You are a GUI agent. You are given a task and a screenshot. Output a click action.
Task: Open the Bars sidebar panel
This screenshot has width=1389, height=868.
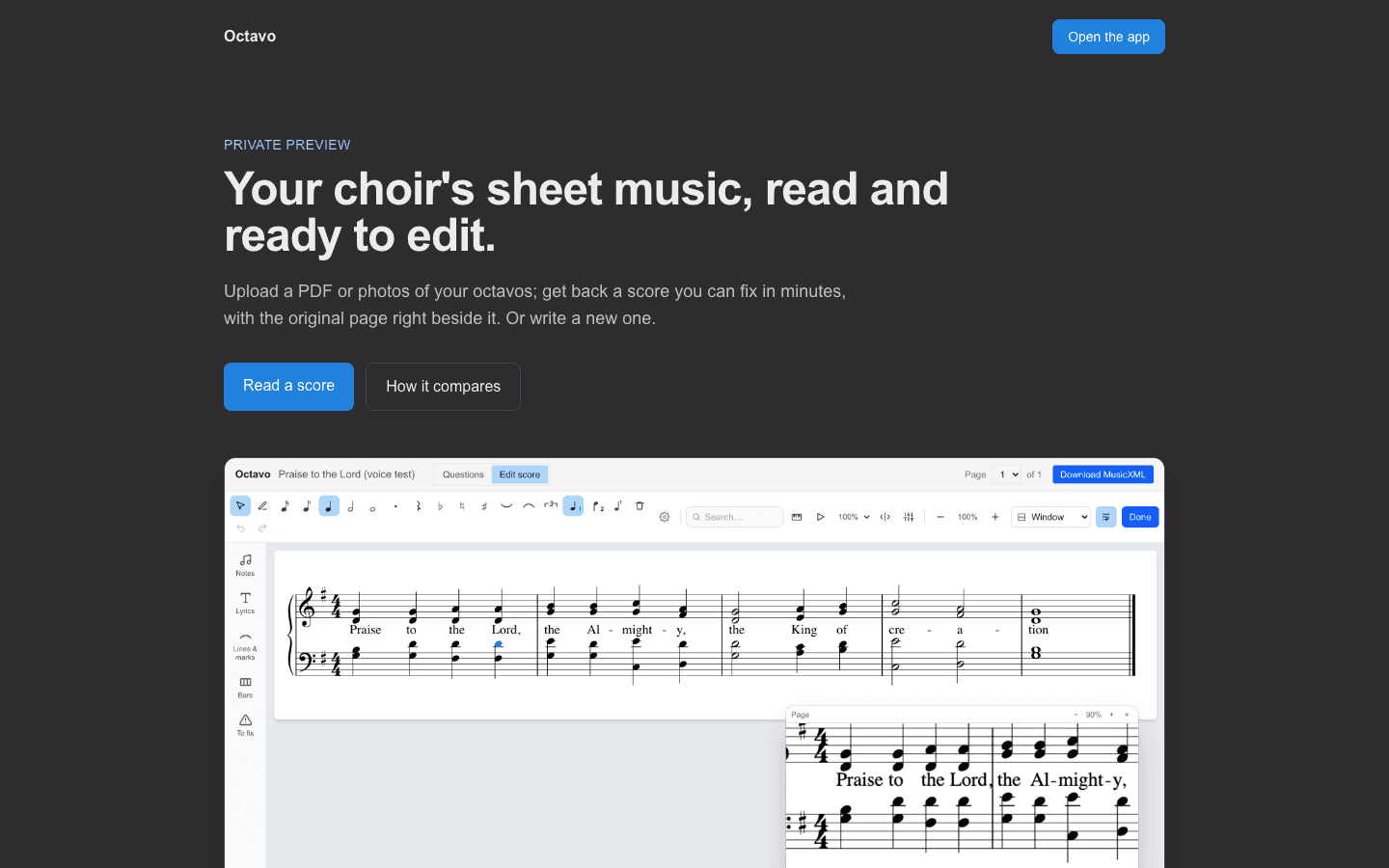click(x=246, y=688)
